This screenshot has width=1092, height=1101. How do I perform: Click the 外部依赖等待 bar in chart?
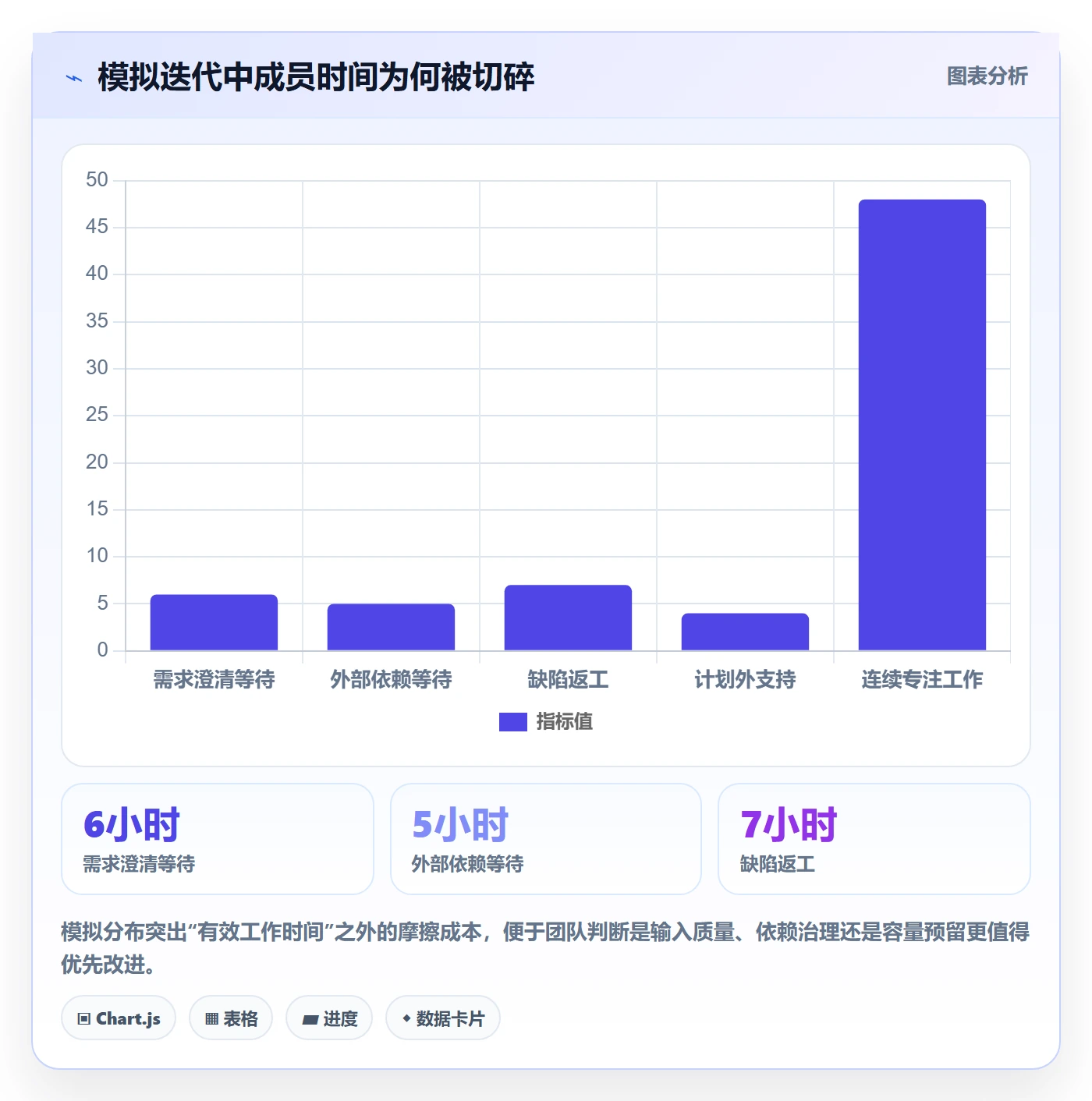(391, 627)
